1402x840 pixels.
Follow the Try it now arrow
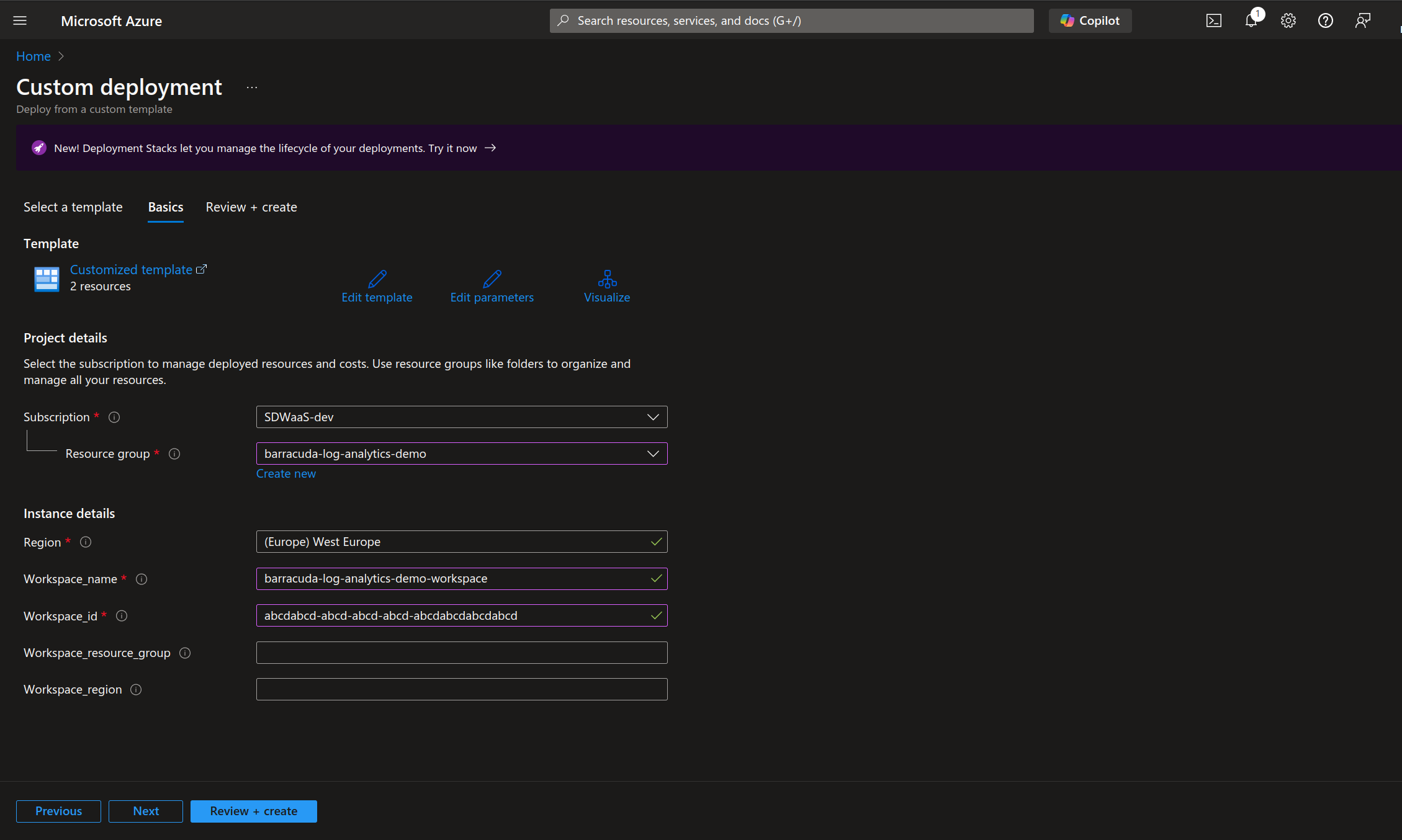pyautogui.click(x=490, y=148)
